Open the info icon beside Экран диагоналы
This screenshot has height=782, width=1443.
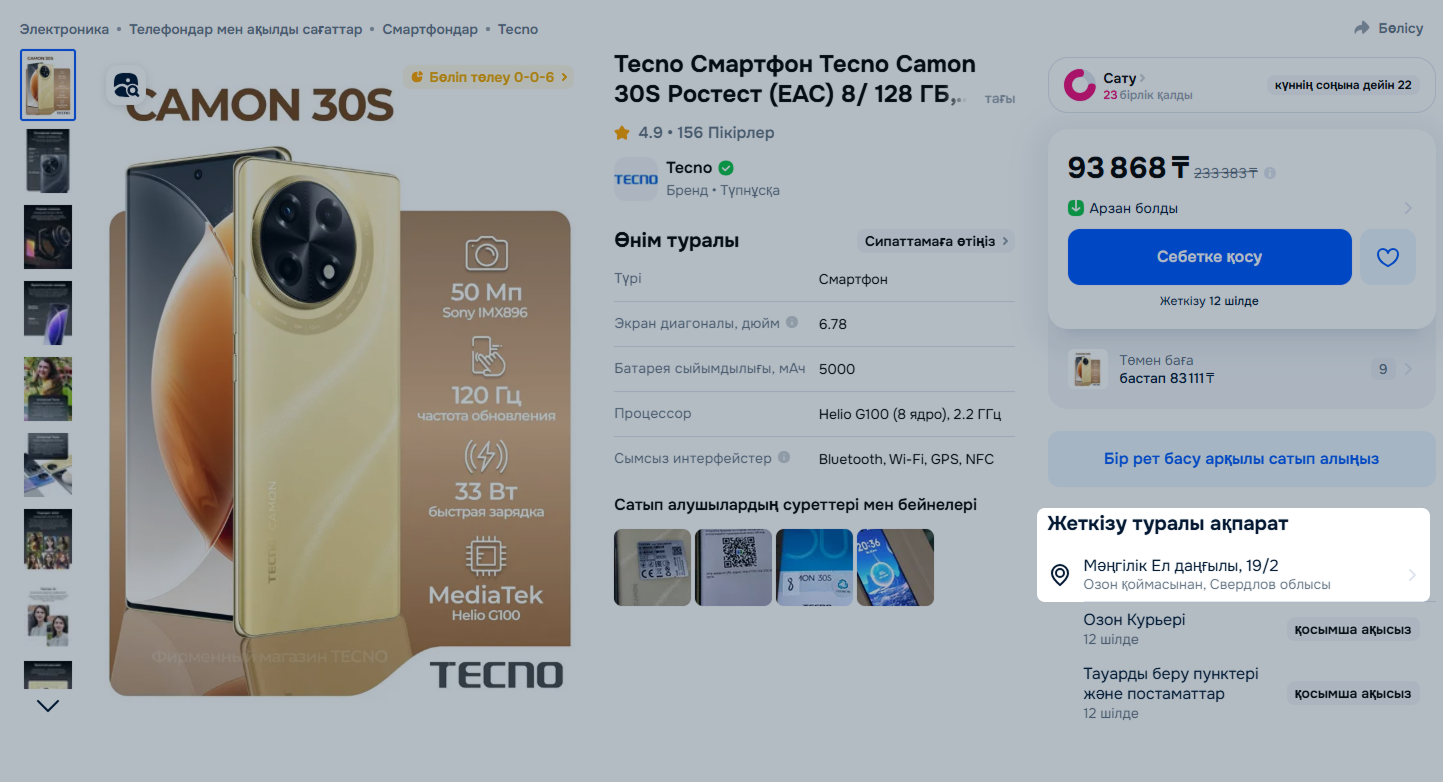[792, 323]
